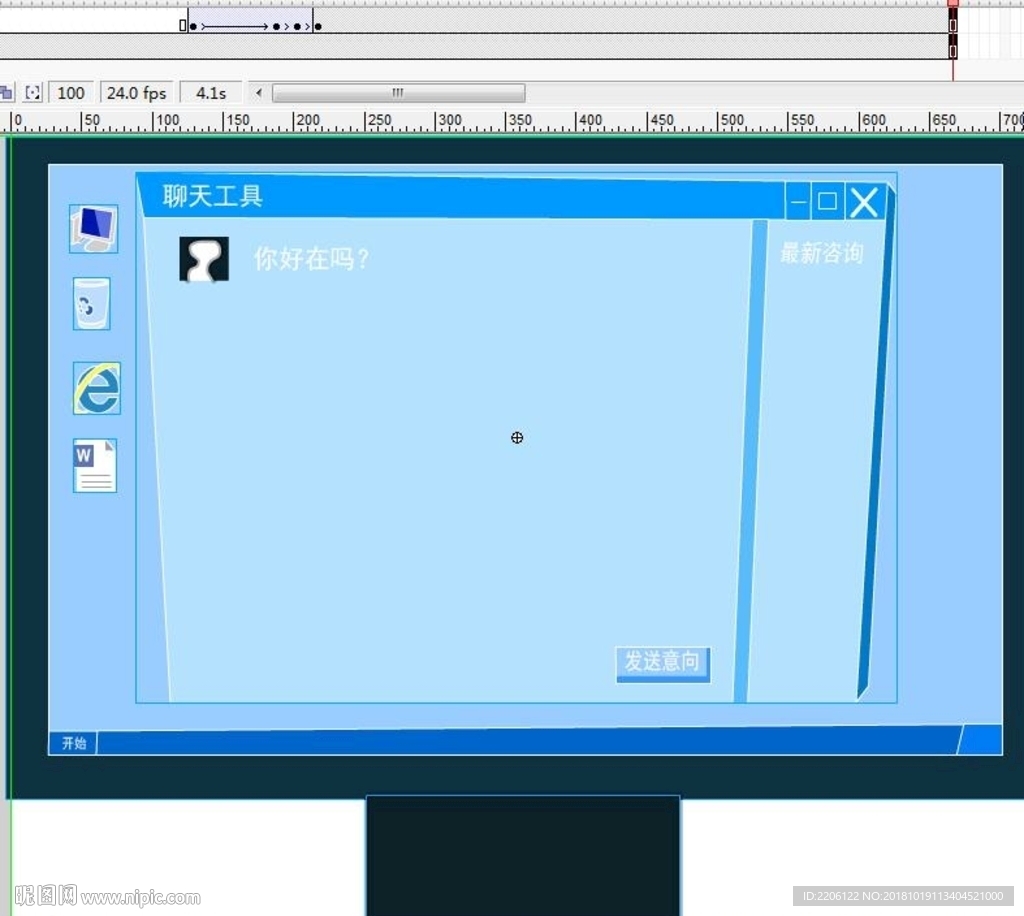Select the first keyframe of the tween span

(x=193, y=26)
